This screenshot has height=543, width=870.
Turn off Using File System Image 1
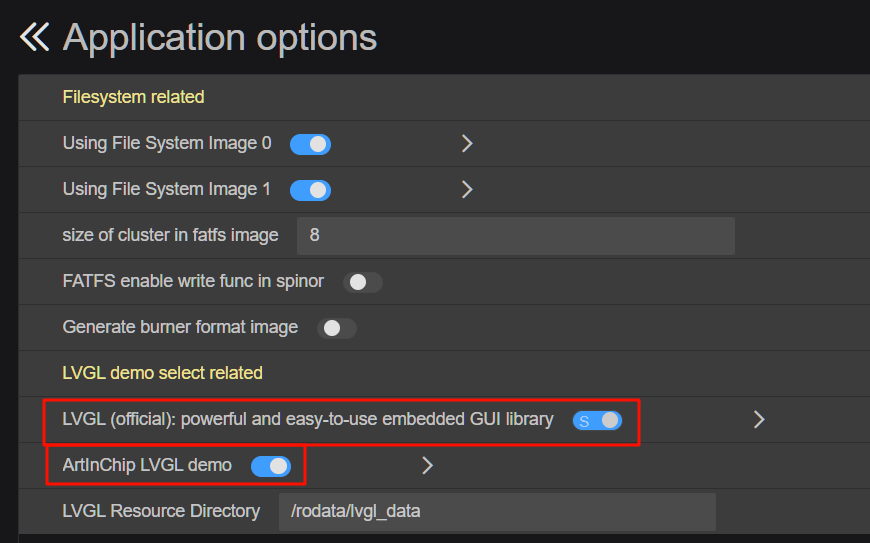311,190
